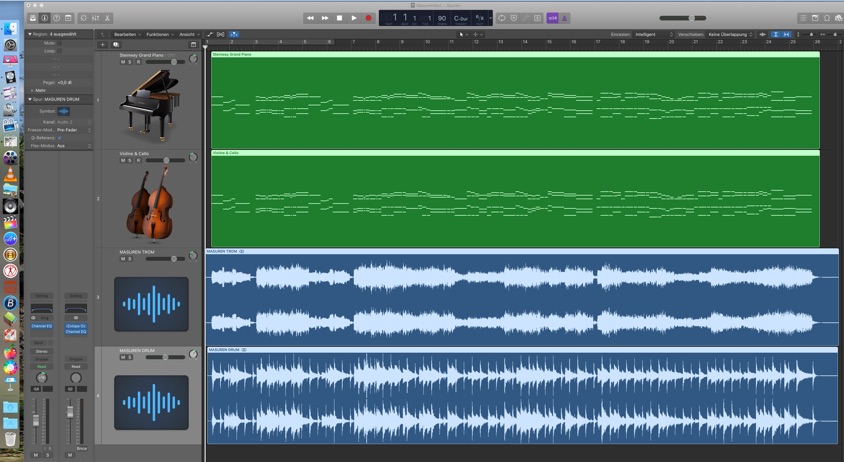Open the Freeze-Modus Pre-Fader dropdown
This screenshot has height=462, width=844.
[x=74, y=130]
